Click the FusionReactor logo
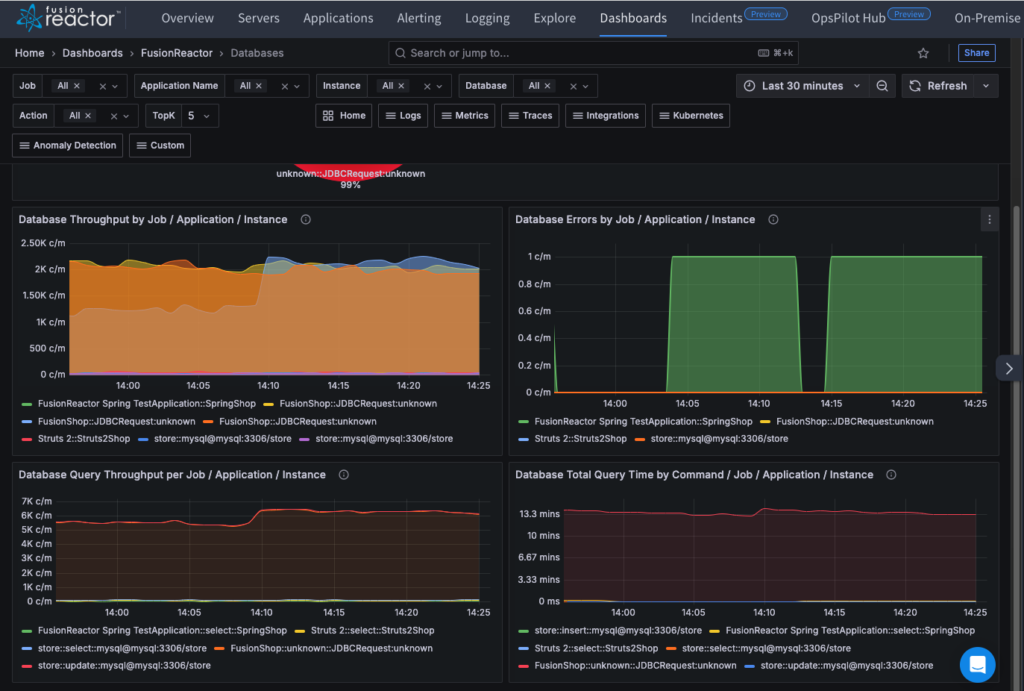Viewport: 1024px width, 691px height. (68, 18)
